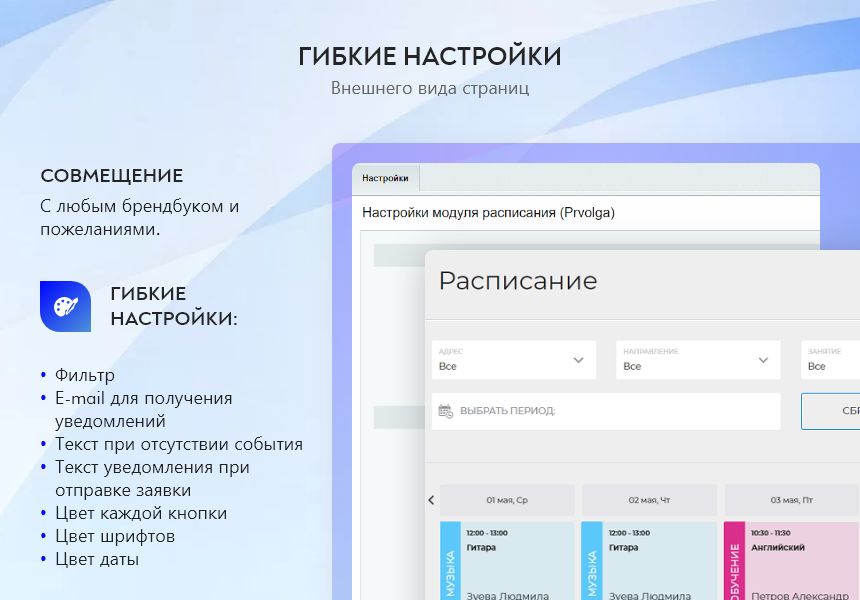The width and height of the screenshot is (860, 600).
Task: Click teacher Зуева Людмила under 01 мая
Action: pyautogui.click(x=508, y=595)
